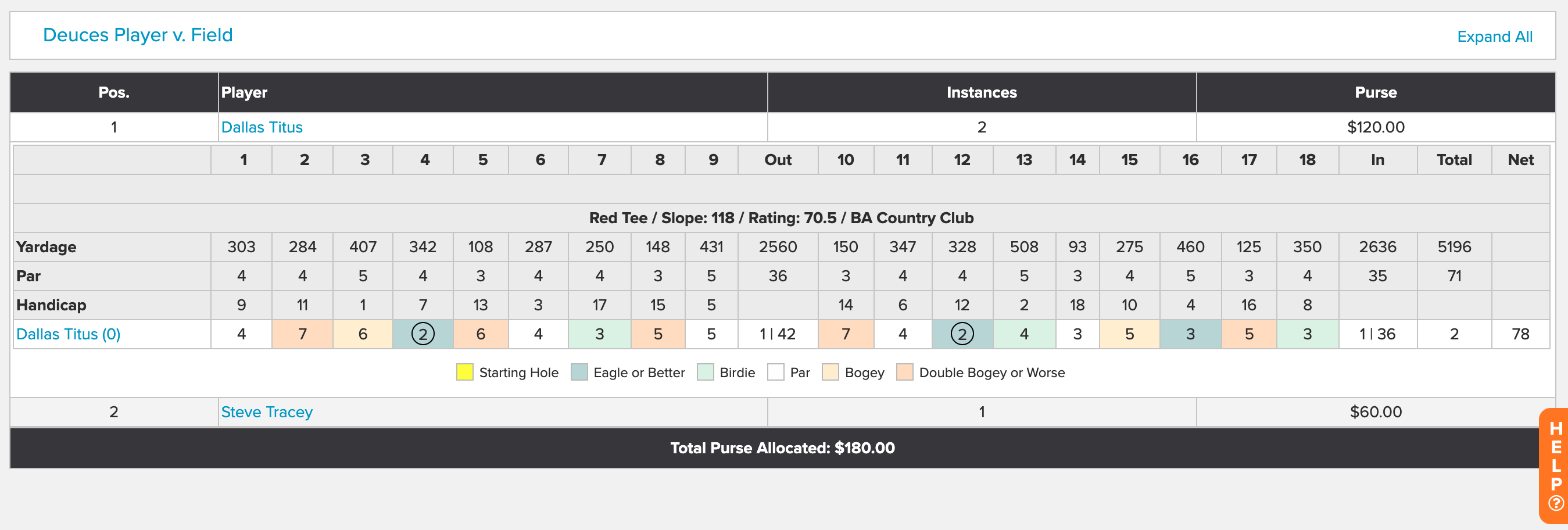Click the Purse column header
The image size is (1568, 530).
pyautogui.click(x=1376, y=92)
